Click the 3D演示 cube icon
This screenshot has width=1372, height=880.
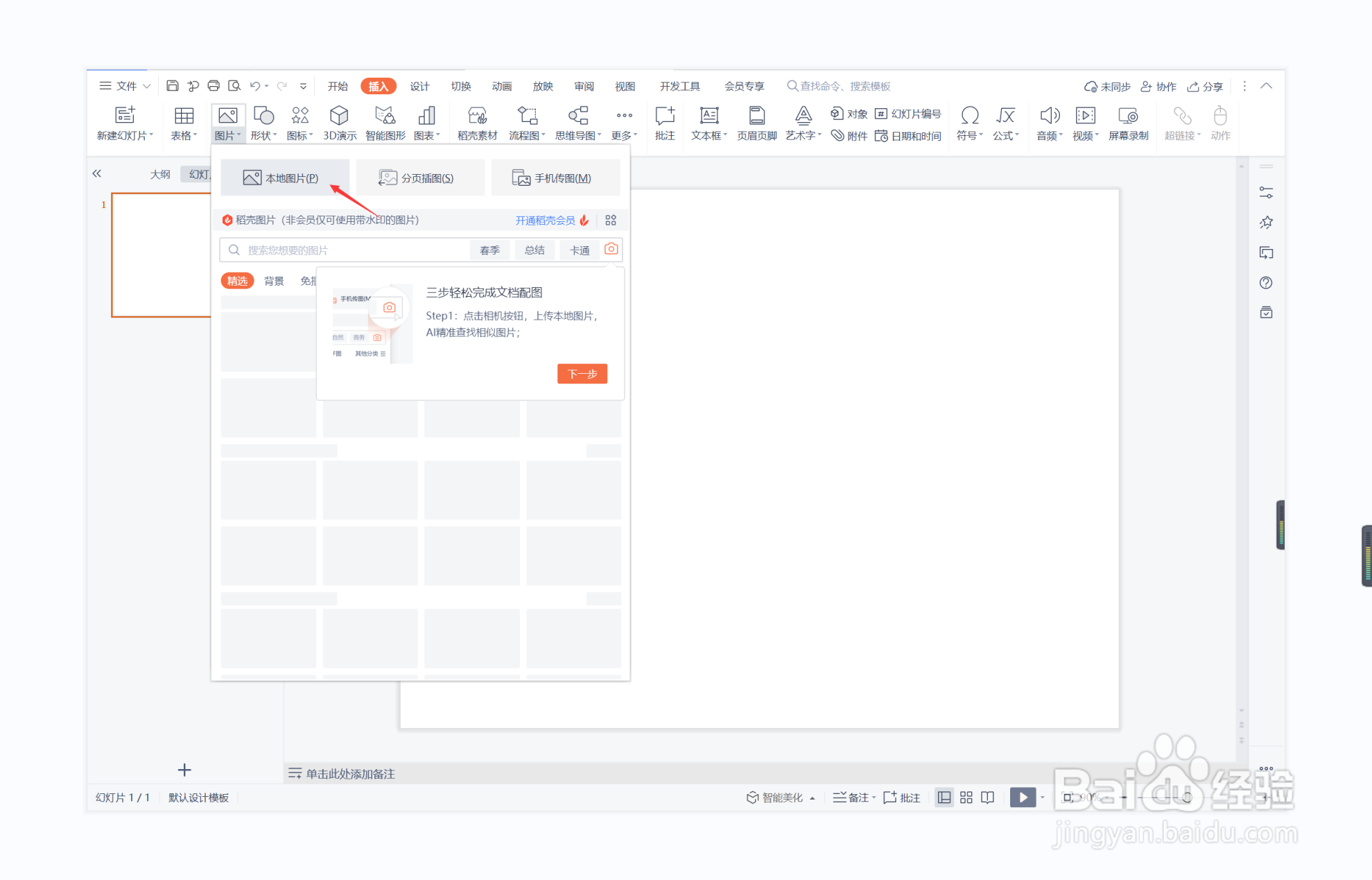(339, 116)
